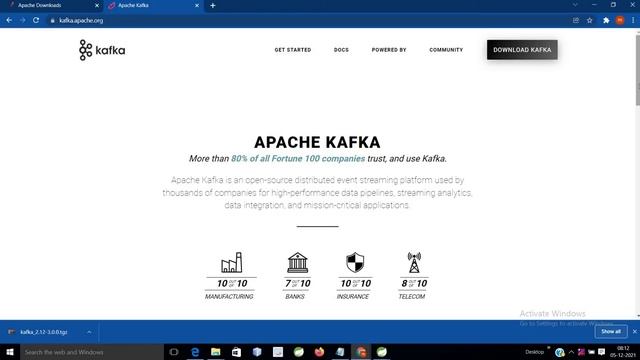Open the POWERED BY page
Viewport: 640px width, 360px height.
pos(389,50)
